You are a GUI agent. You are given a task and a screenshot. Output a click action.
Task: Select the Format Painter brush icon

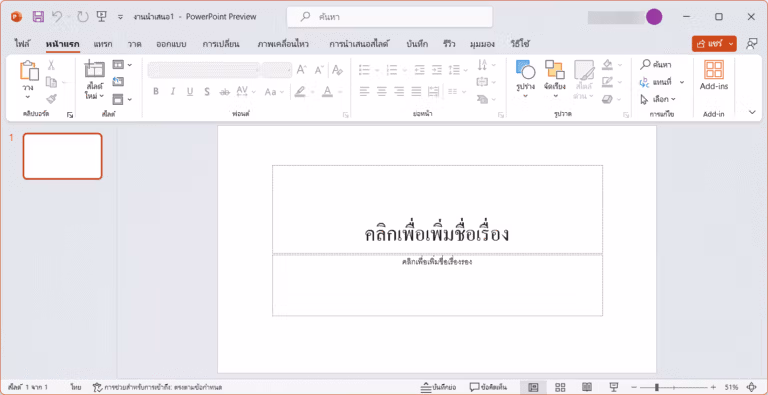[x=51, y=99]
